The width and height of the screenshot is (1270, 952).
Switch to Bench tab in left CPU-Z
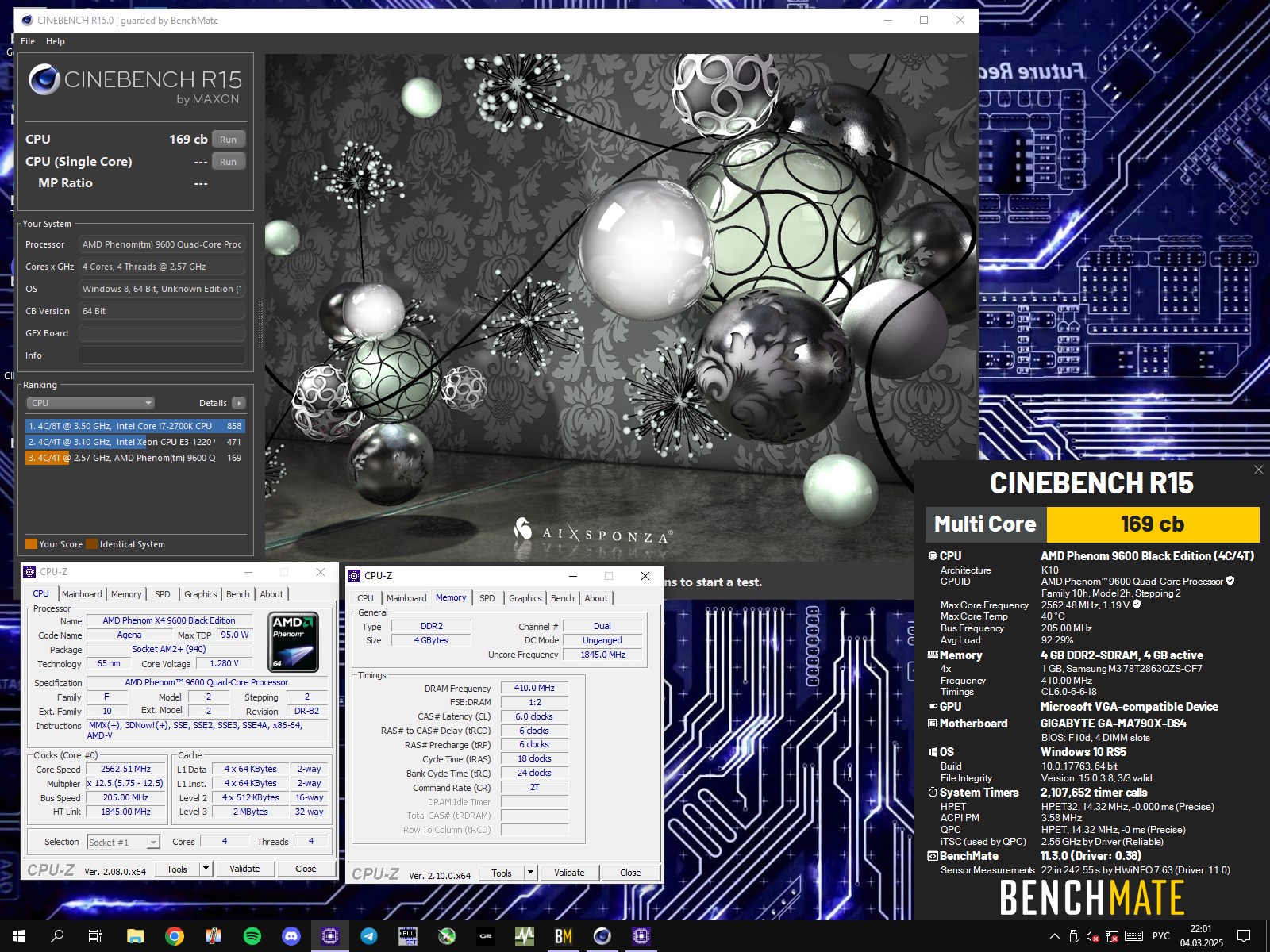238,594
